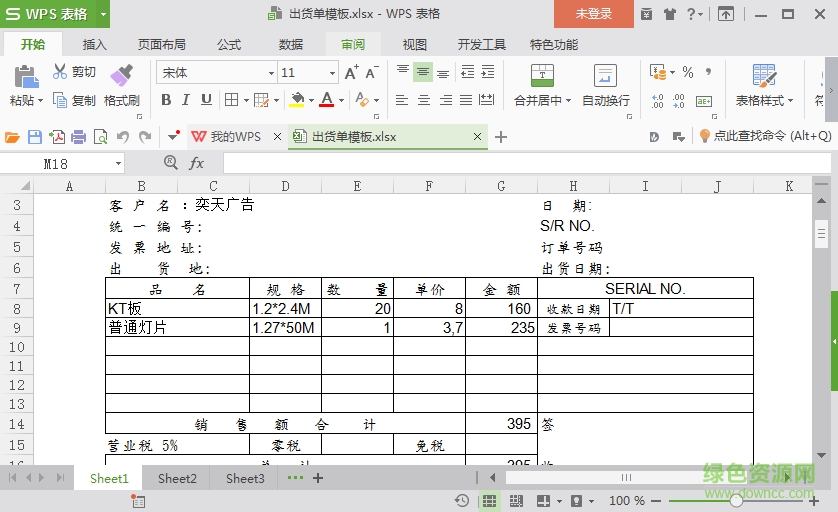This screenshot has width=838, height=512.
Task: Click the save icon in quick access toolbar
Action: tap(35, 137)
